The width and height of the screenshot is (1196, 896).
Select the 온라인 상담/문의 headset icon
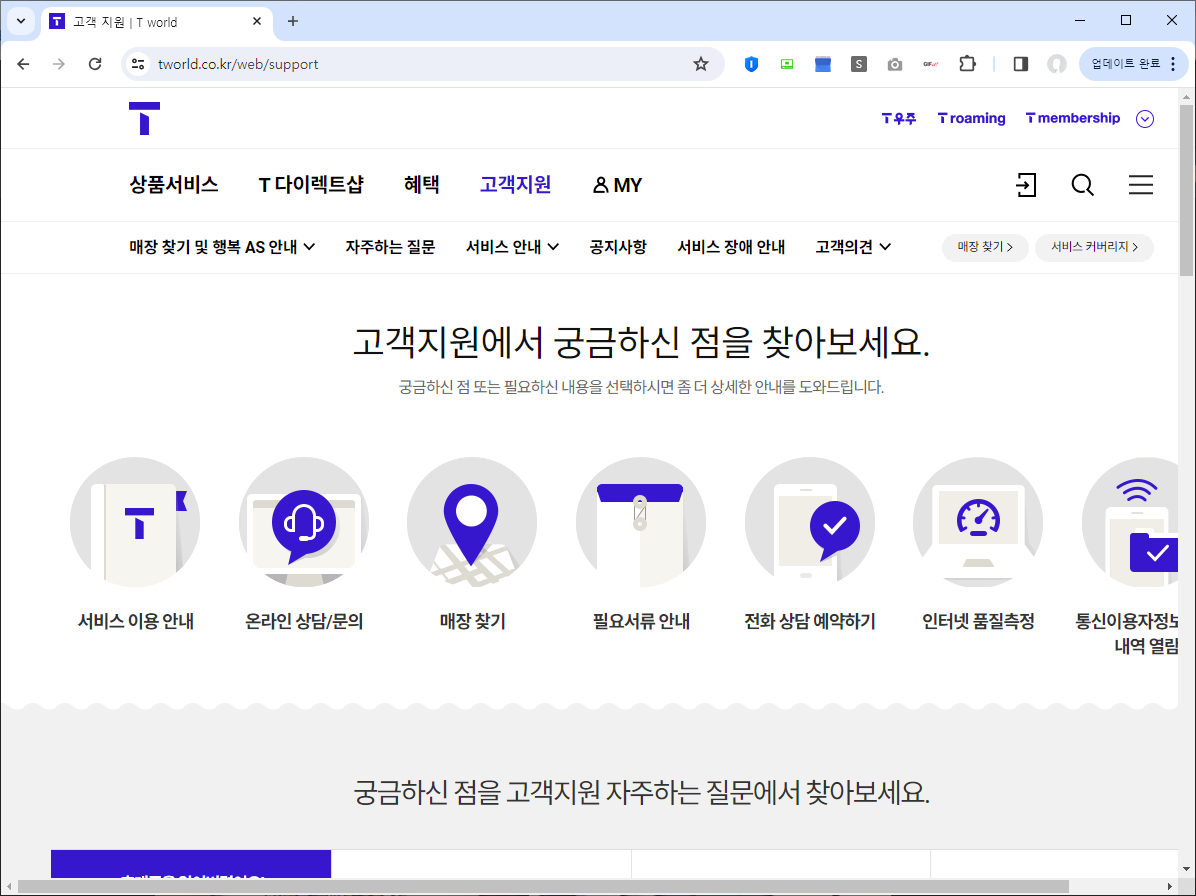click(x=303, y=521)
